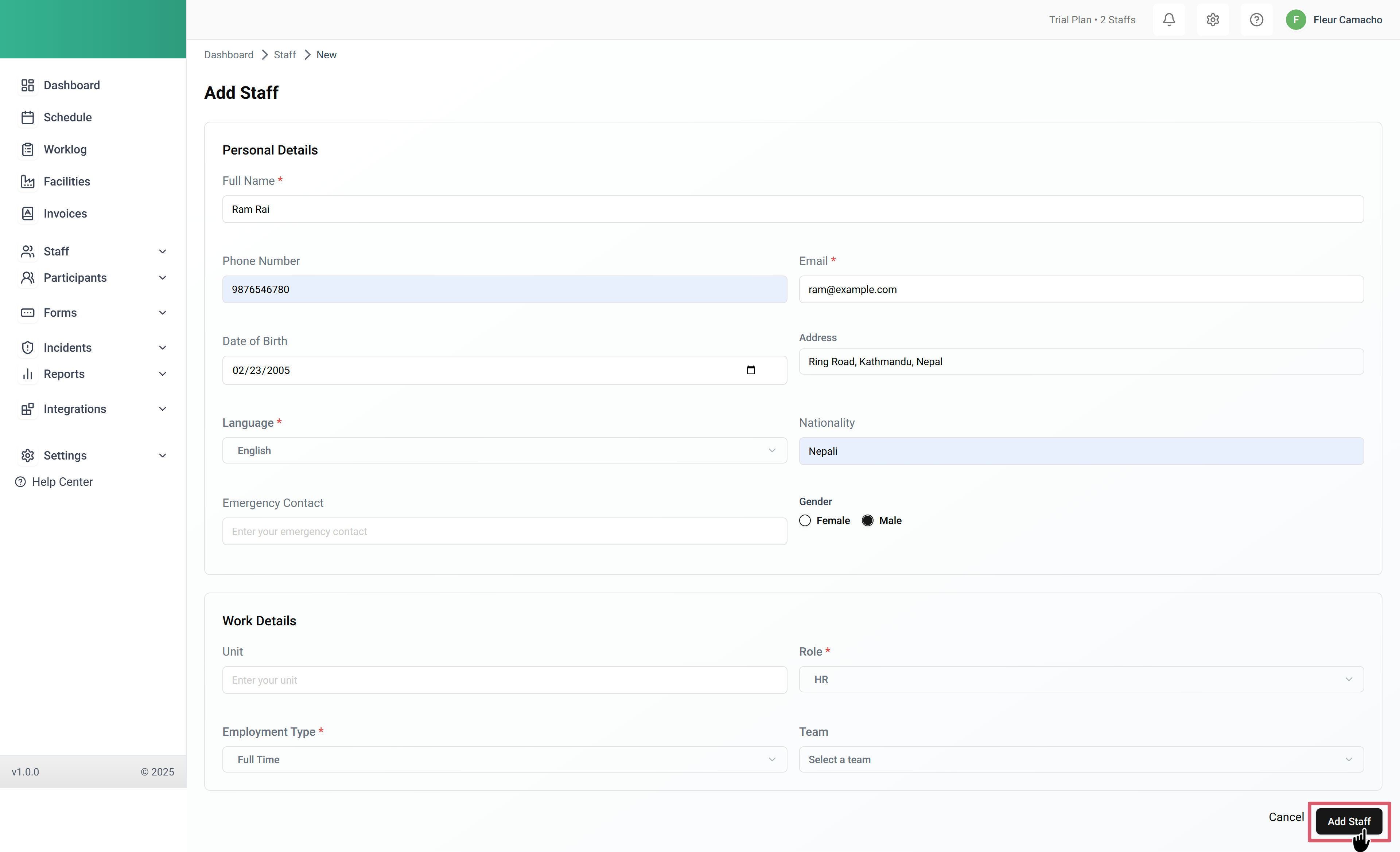Open the Role dropdown showing HR
The height and width of the screenshot is (852, 1400).
click(1081, 679)
